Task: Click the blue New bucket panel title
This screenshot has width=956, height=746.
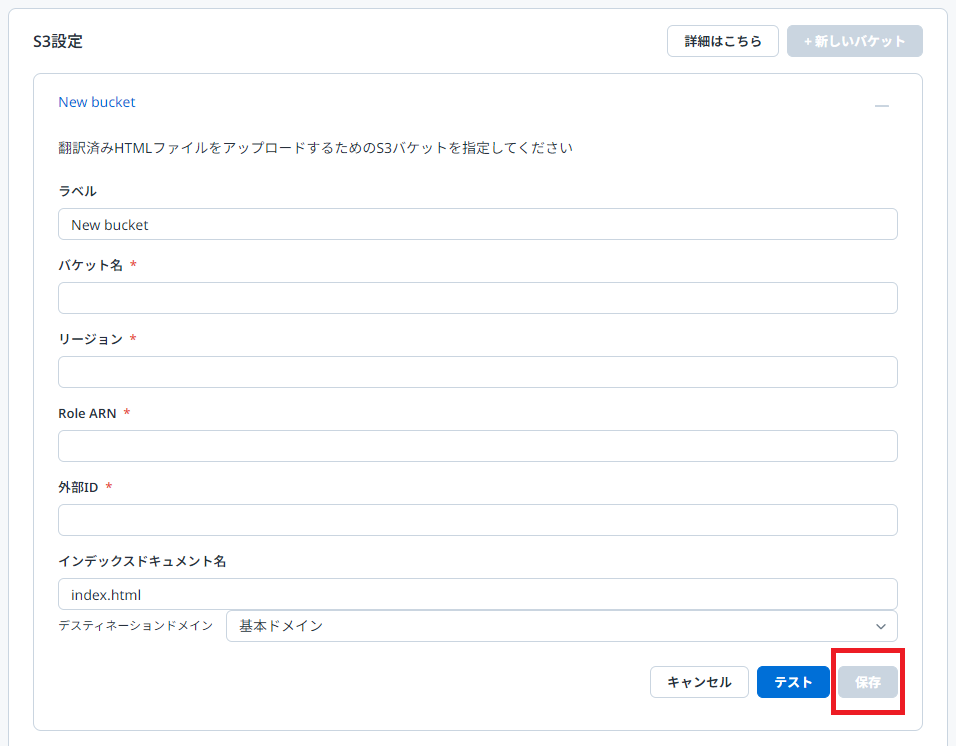Action: pyautogui.click(x=97, y=102)
